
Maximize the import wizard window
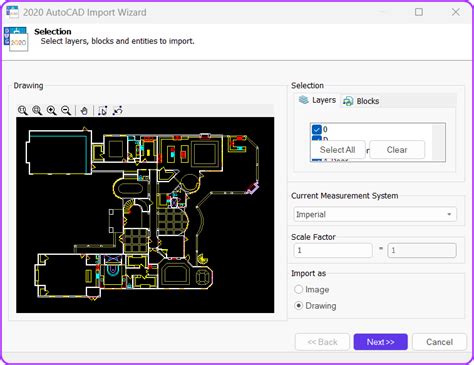[x=419, y=12]
